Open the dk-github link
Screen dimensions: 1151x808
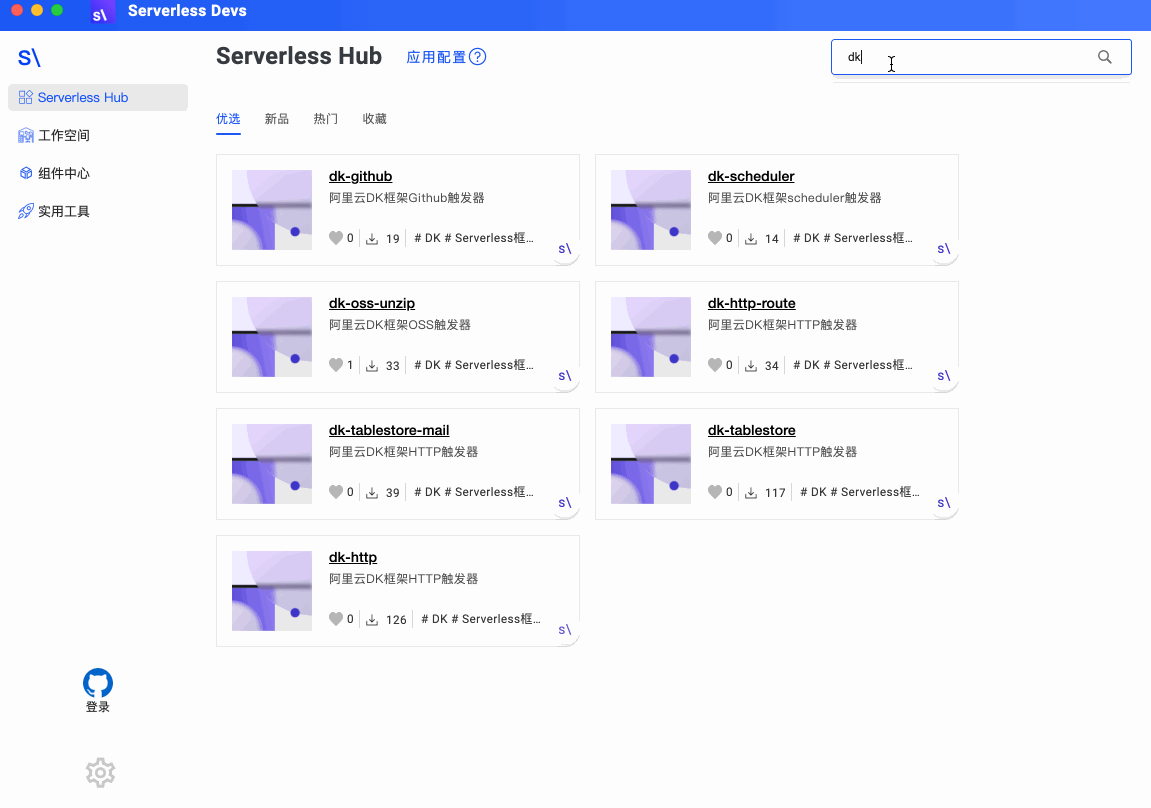360,176
